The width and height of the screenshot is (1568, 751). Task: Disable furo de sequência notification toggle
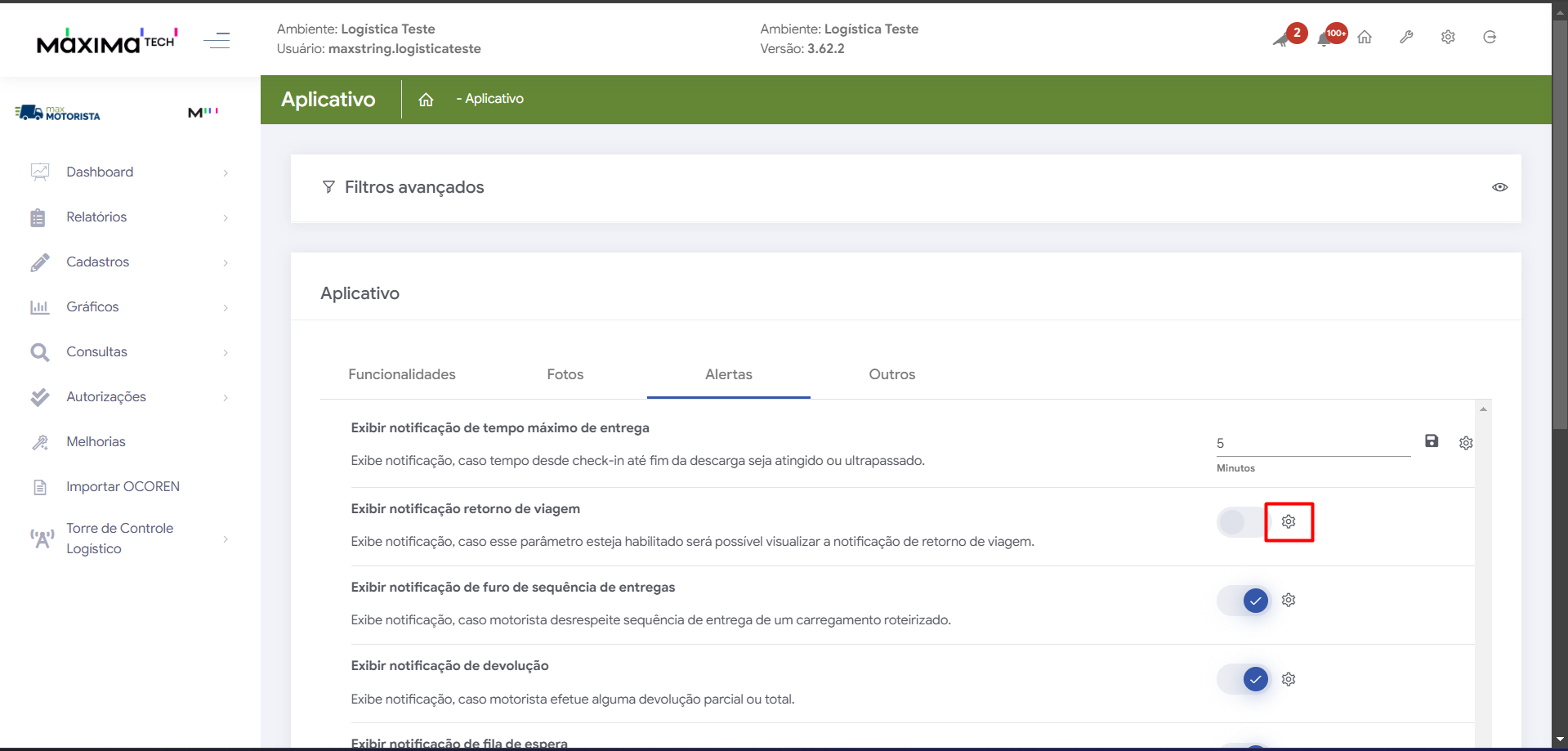1245,601
